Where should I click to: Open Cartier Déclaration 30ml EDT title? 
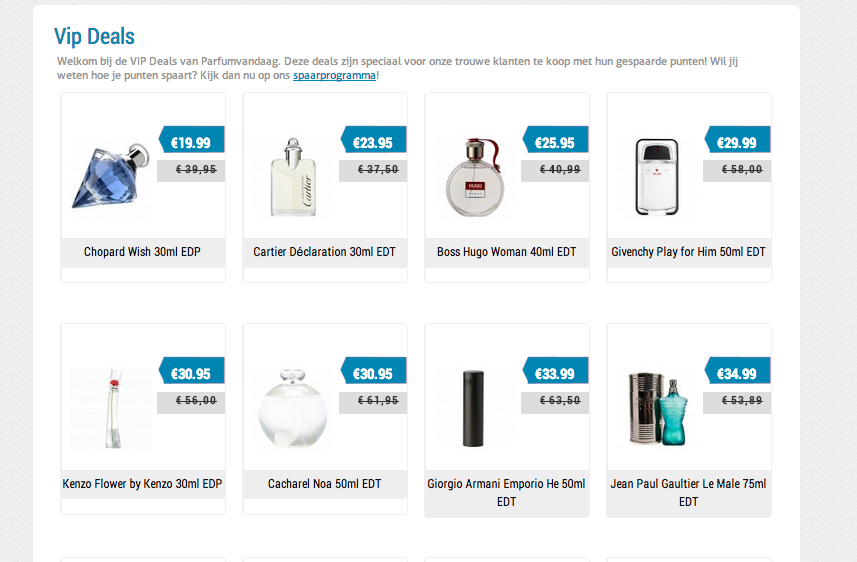click(324, 252)
